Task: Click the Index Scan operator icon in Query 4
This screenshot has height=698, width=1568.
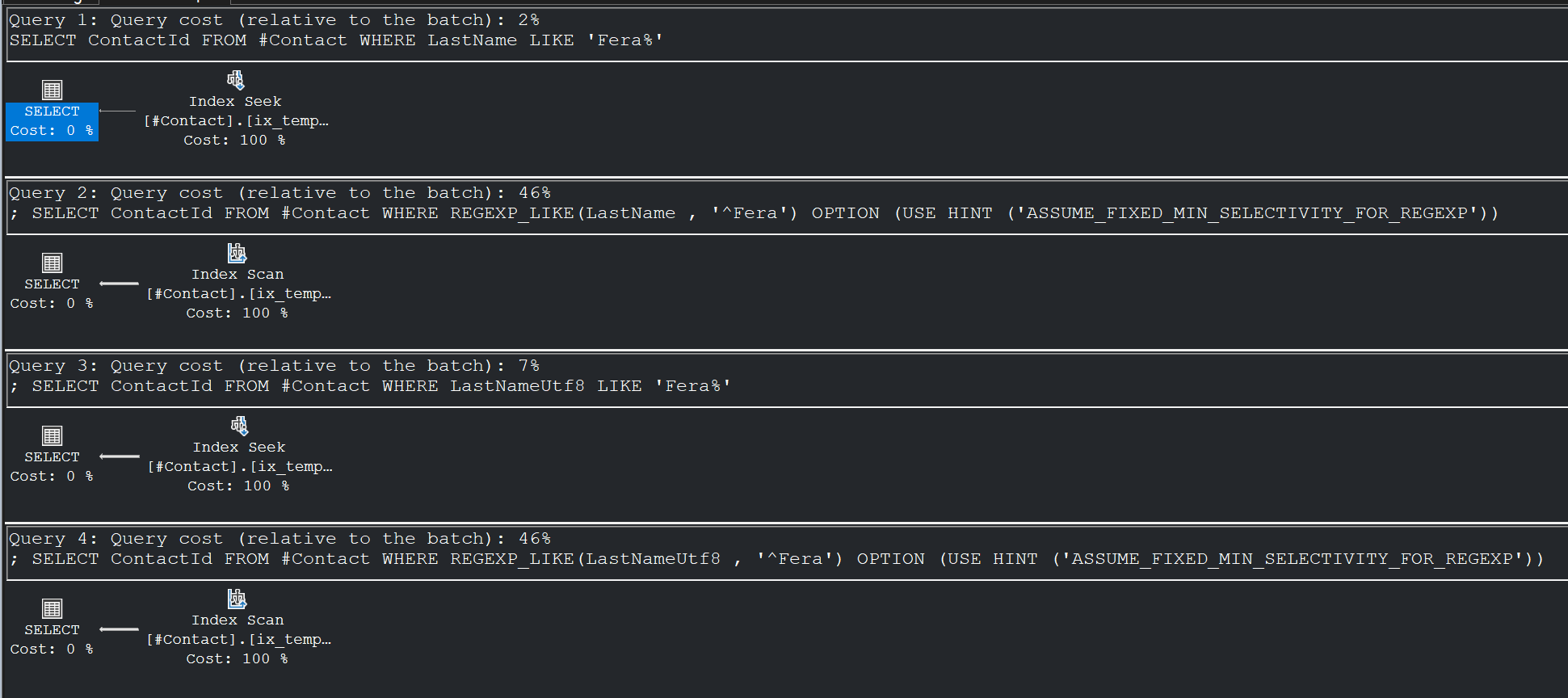Action: click(237, 598)
